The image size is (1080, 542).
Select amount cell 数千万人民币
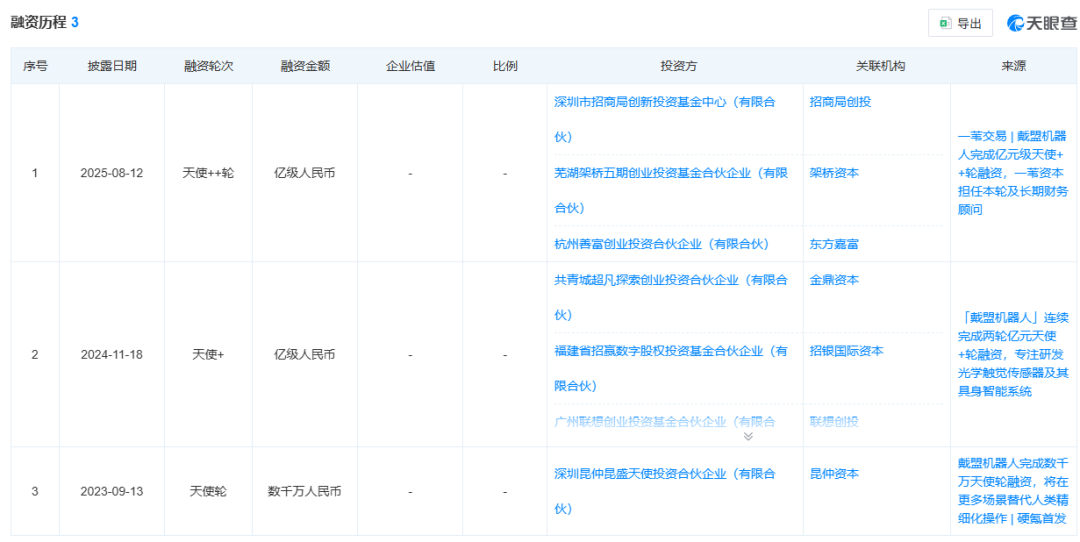(304, 491)
